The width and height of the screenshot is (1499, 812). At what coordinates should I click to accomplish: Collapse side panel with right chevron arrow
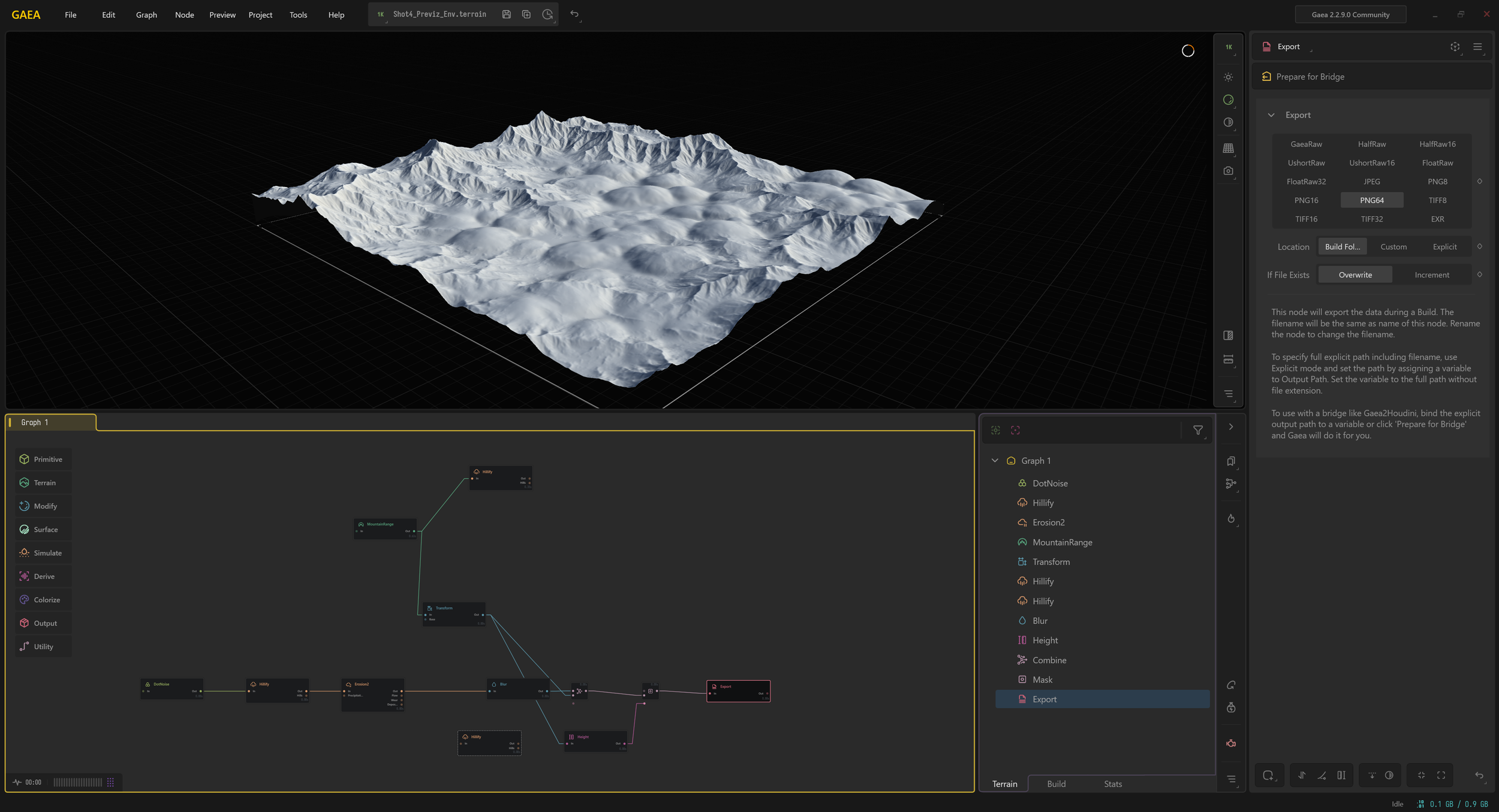(1230, 427)
